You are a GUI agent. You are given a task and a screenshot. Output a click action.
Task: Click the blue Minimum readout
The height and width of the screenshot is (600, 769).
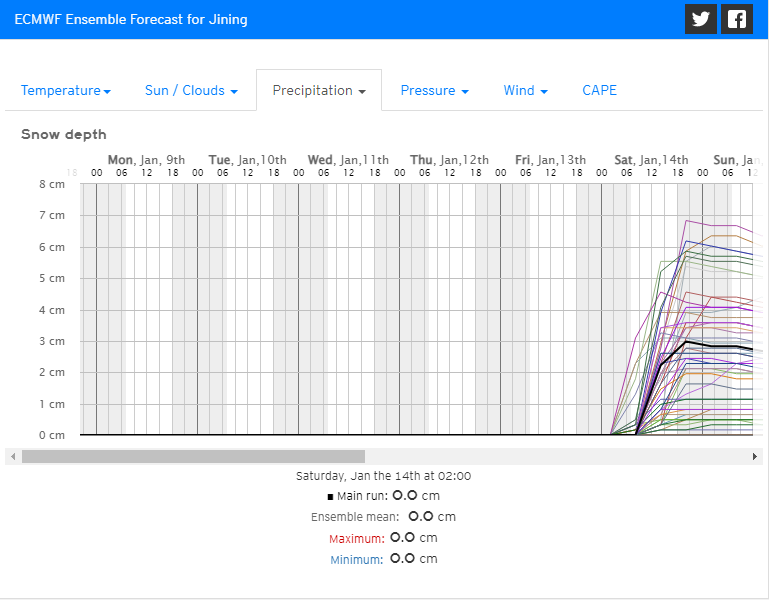(384, 559)
